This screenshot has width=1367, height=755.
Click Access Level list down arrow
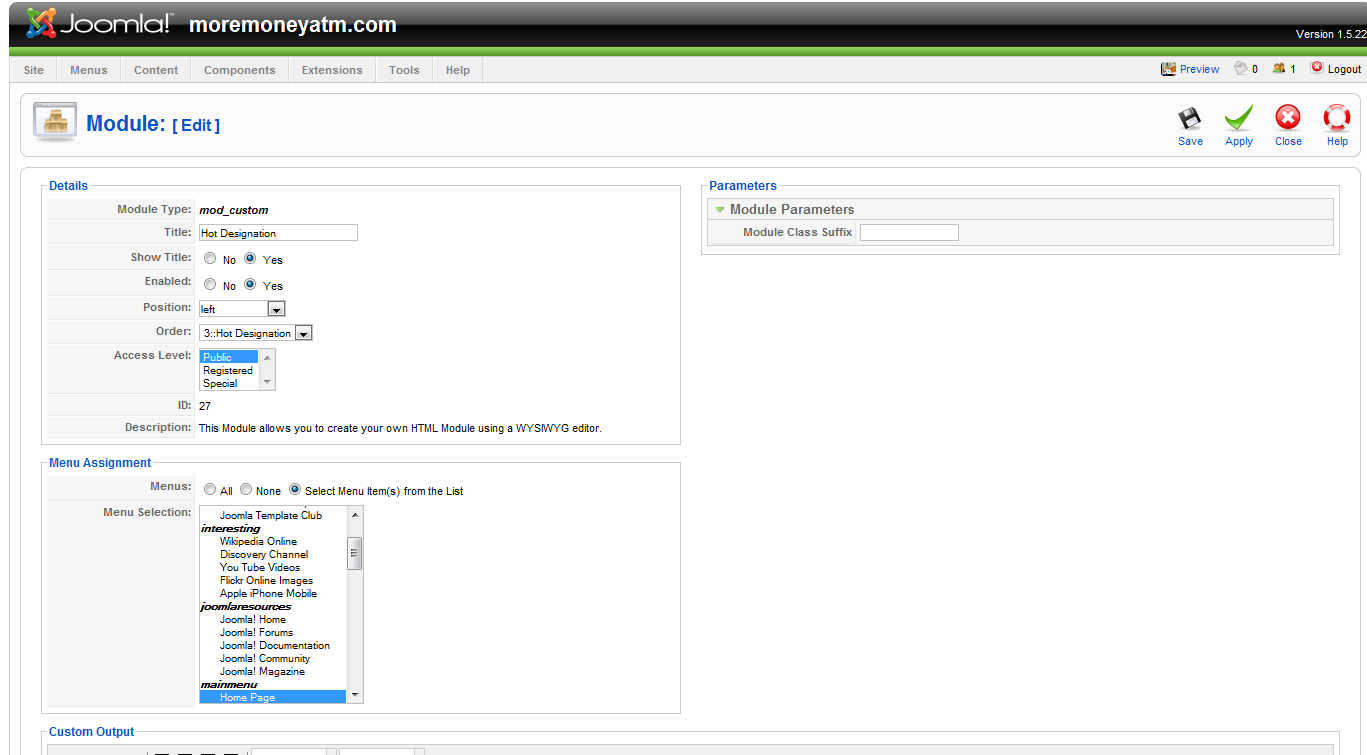click(267, 382)
